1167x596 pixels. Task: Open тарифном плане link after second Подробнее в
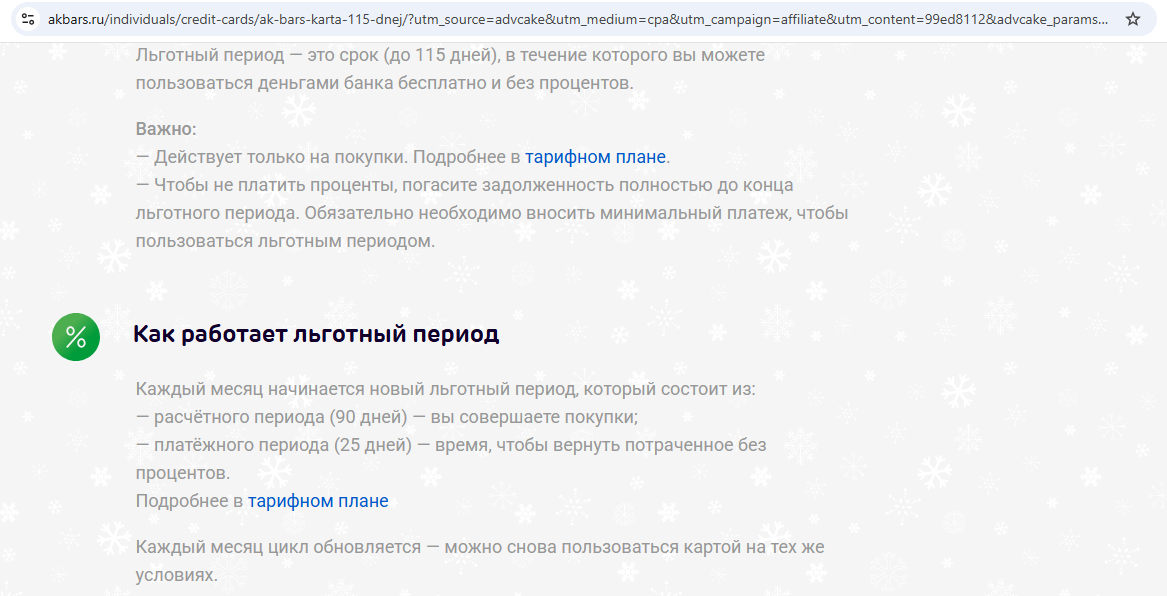click(x=318, y=501)
